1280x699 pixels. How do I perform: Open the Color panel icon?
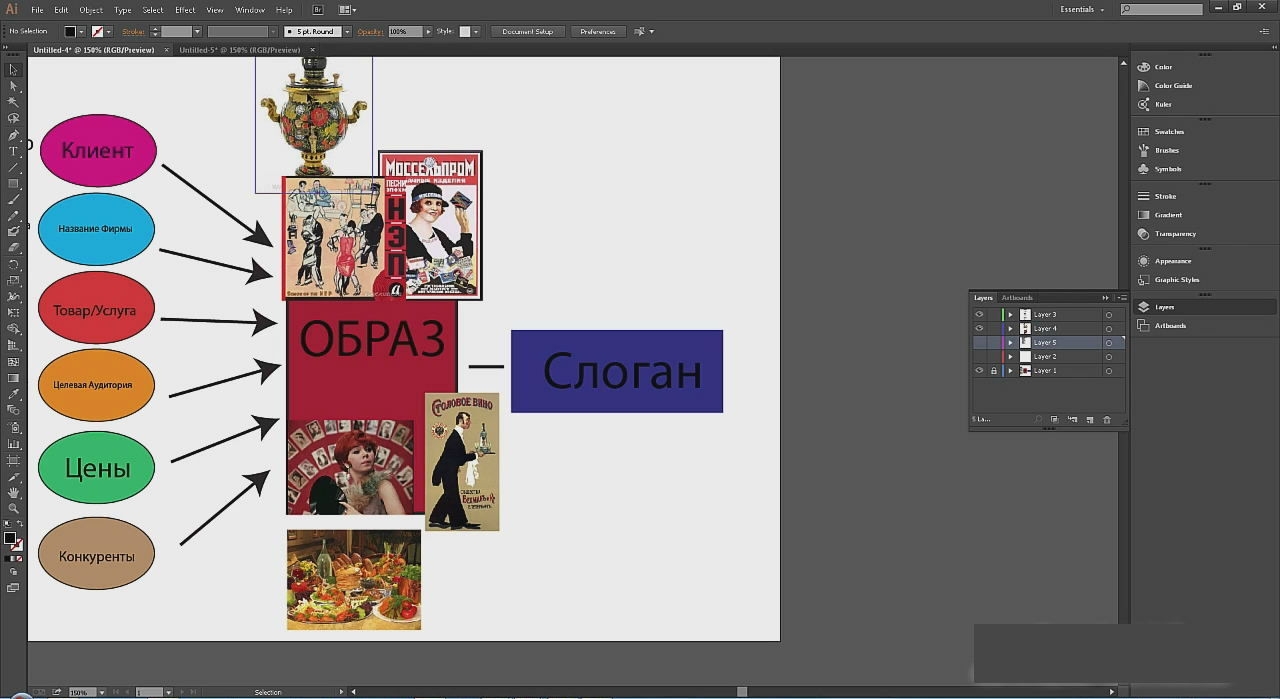(x=1144, y=67)
